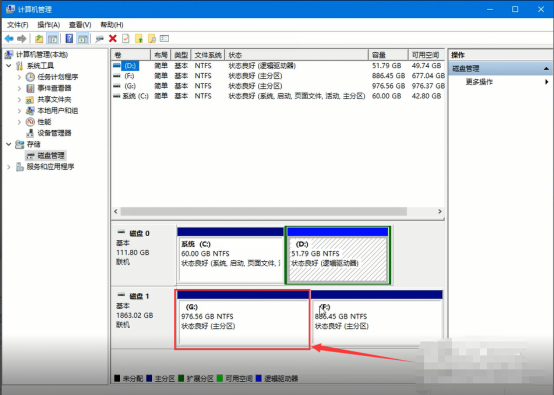Viewport: 554px width, 395px height.
Task: Expand the 事件查看器 tree node
Action: pos(19,88)
